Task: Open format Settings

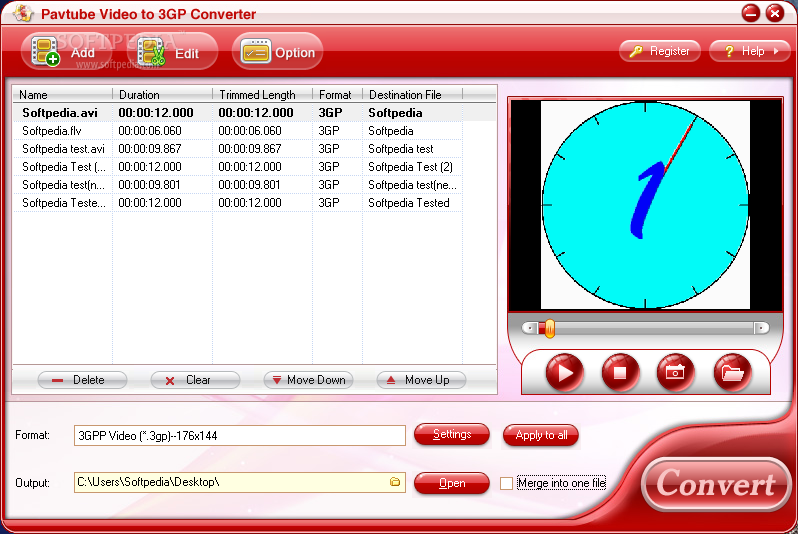Action: [x=452, y=434]
